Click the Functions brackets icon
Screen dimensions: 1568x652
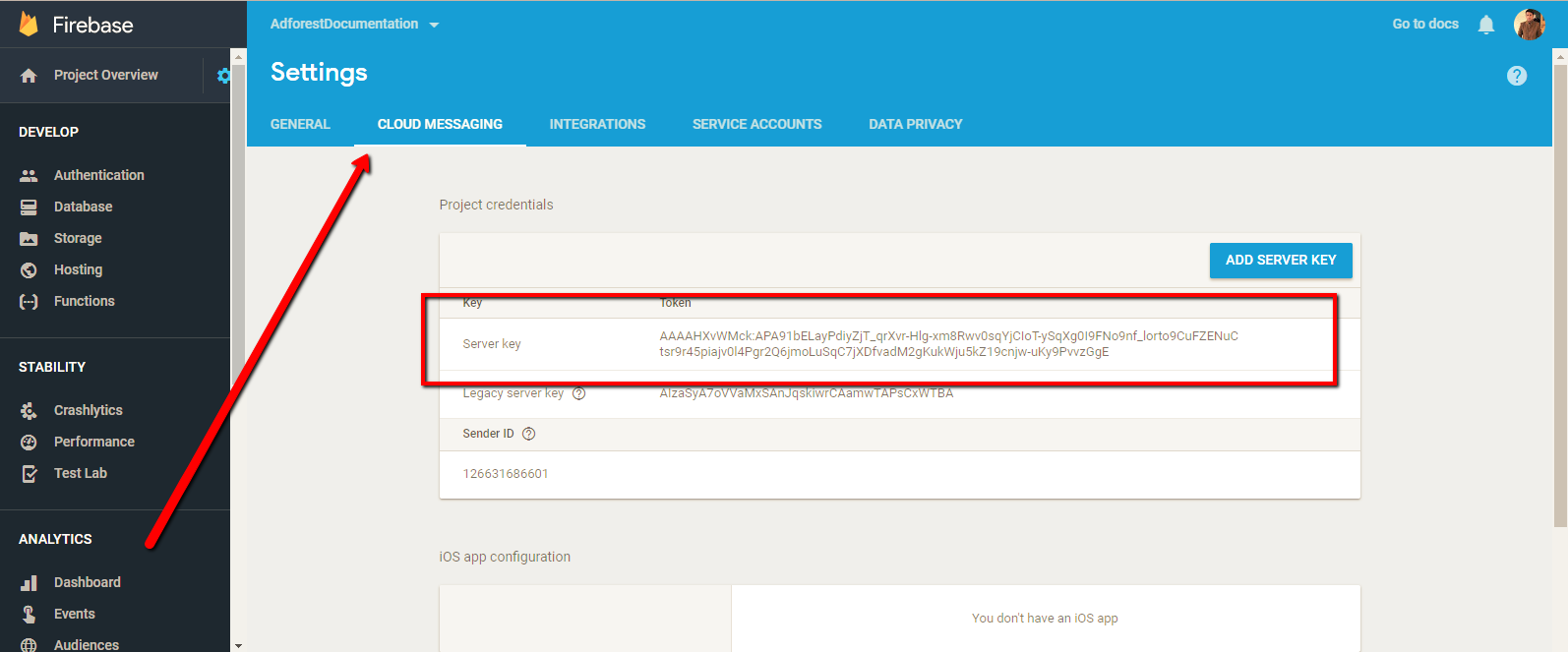[x=29, y=301]
